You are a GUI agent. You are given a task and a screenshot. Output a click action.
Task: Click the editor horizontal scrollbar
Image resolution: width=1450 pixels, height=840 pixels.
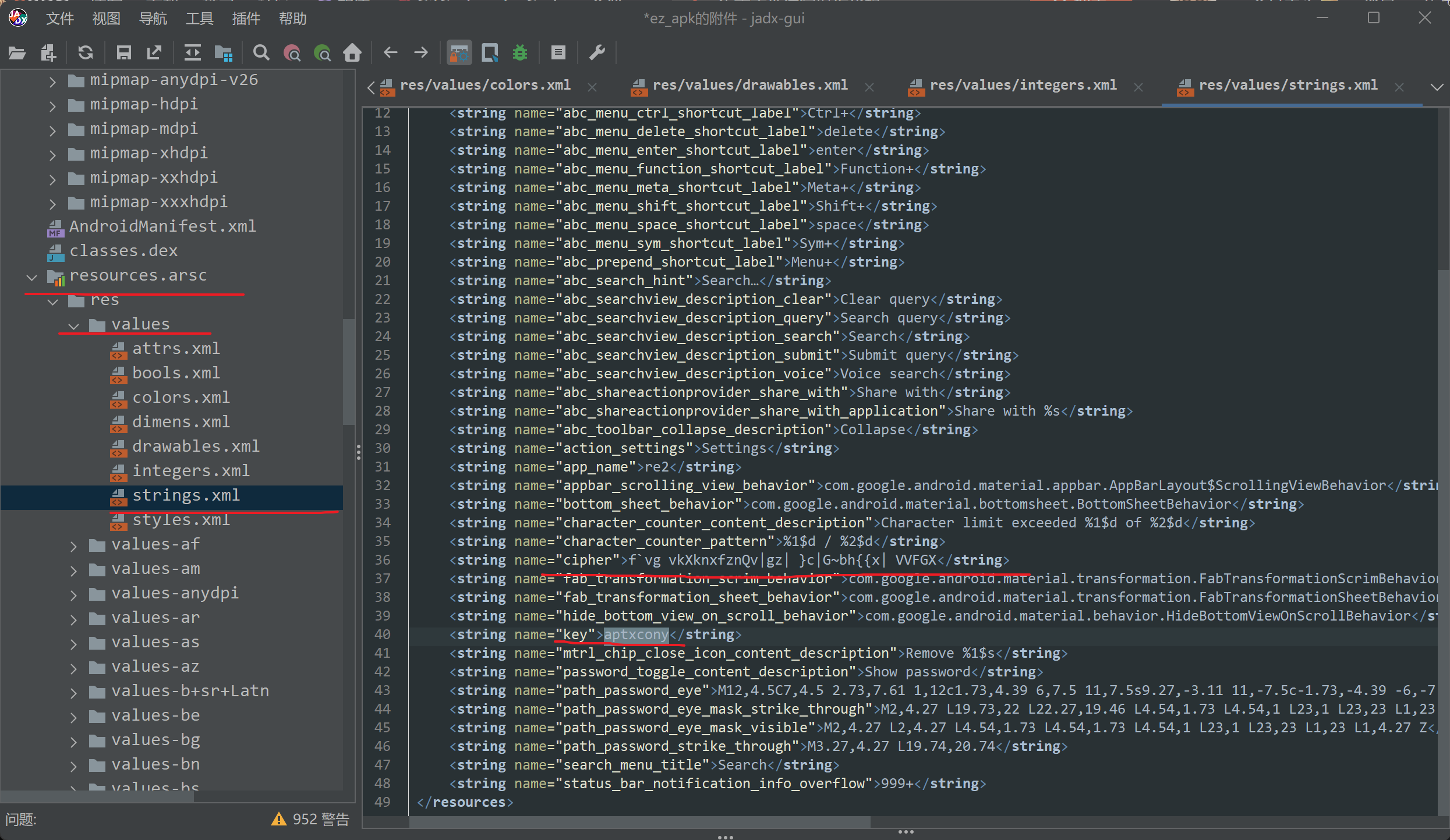point(639,821)
